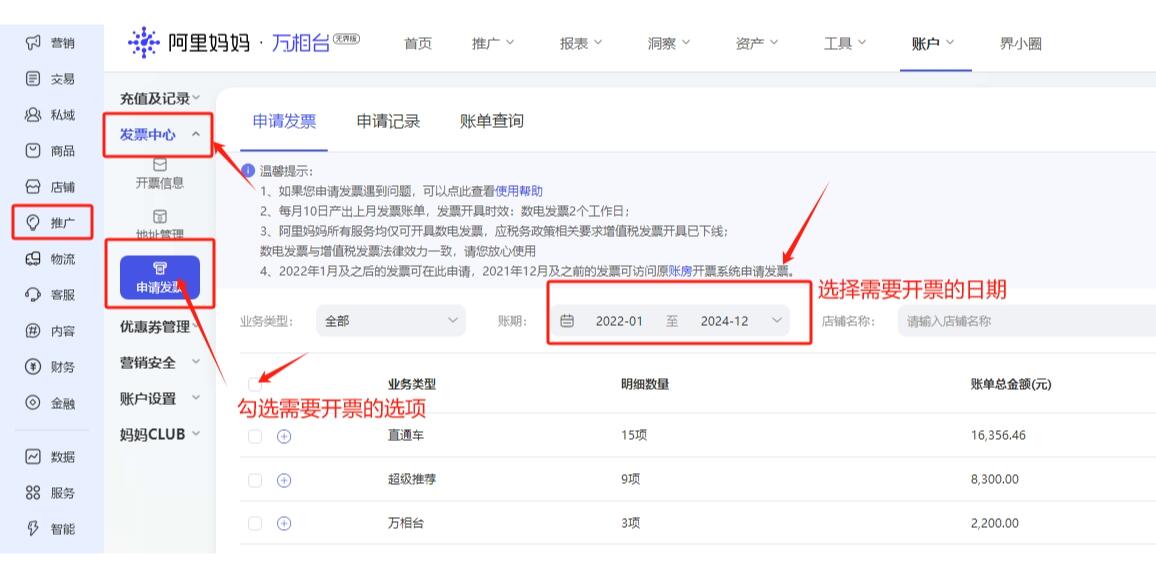
Task: Open the 使用帮助 link
Action: tap(519, 191)
